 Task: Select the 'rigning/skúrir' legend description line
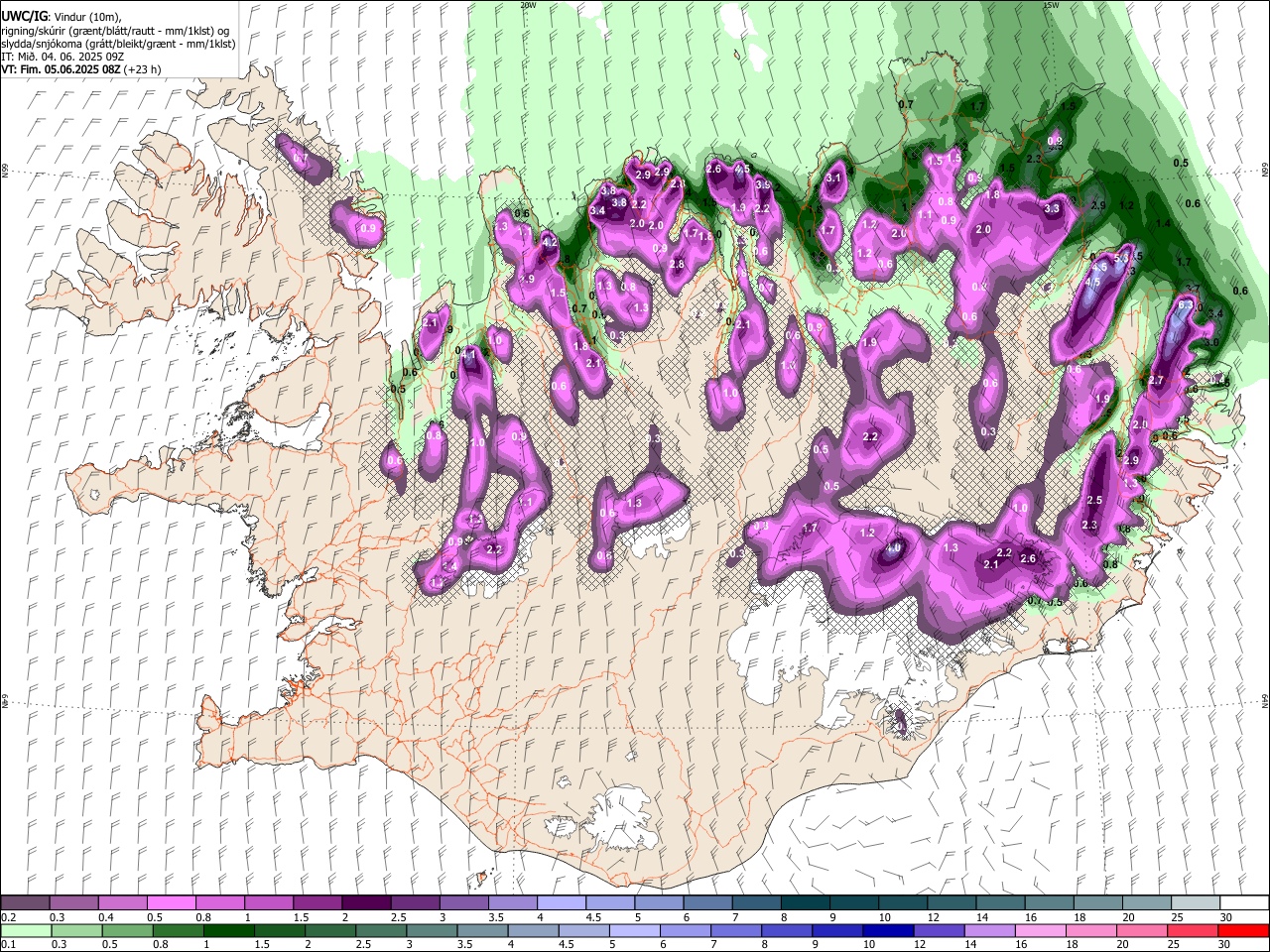[116, 30]
